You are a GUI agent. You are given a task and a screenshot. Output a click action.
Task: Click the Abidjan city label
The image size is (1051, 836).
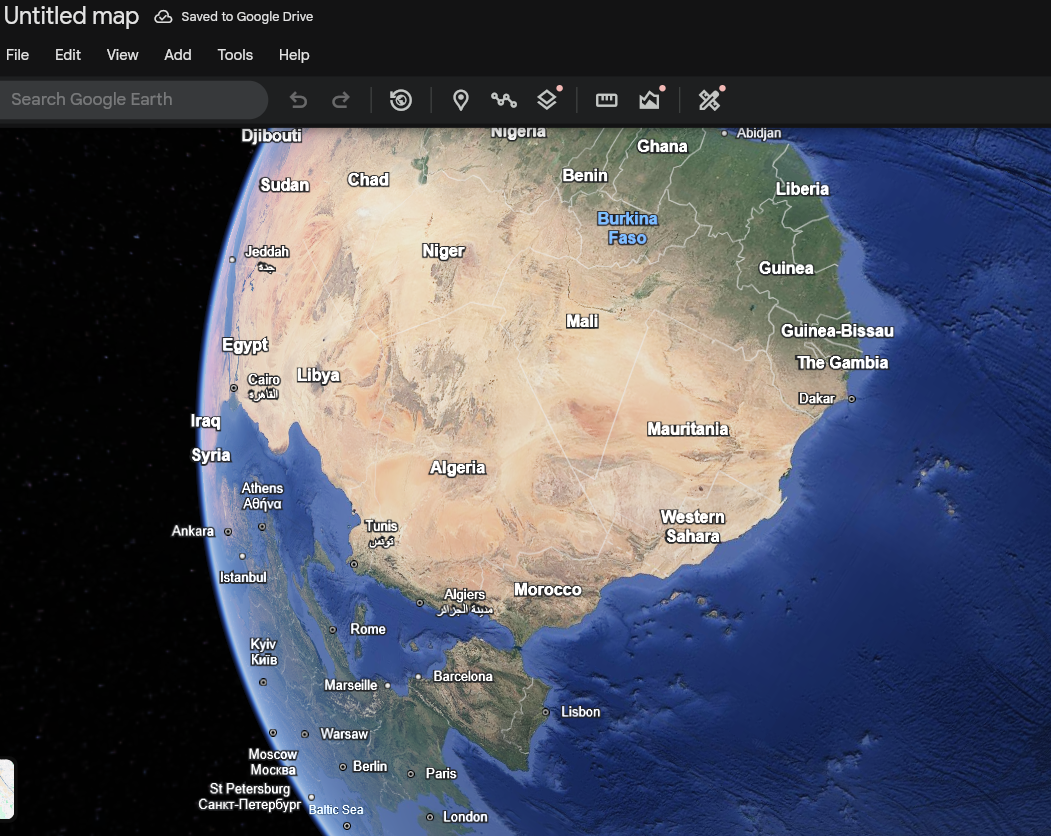pos(759,133)
